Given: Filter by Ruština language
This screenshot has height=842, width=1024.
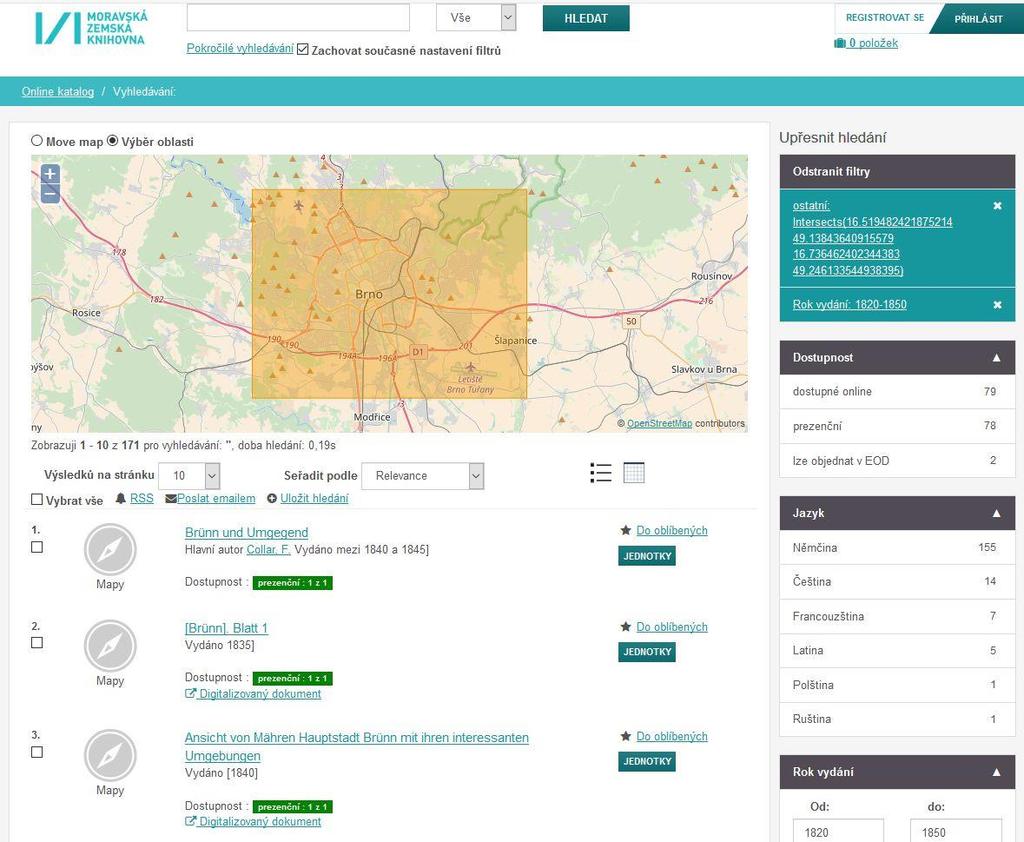Looking at the screenshot, I should [x=897, y=719].
